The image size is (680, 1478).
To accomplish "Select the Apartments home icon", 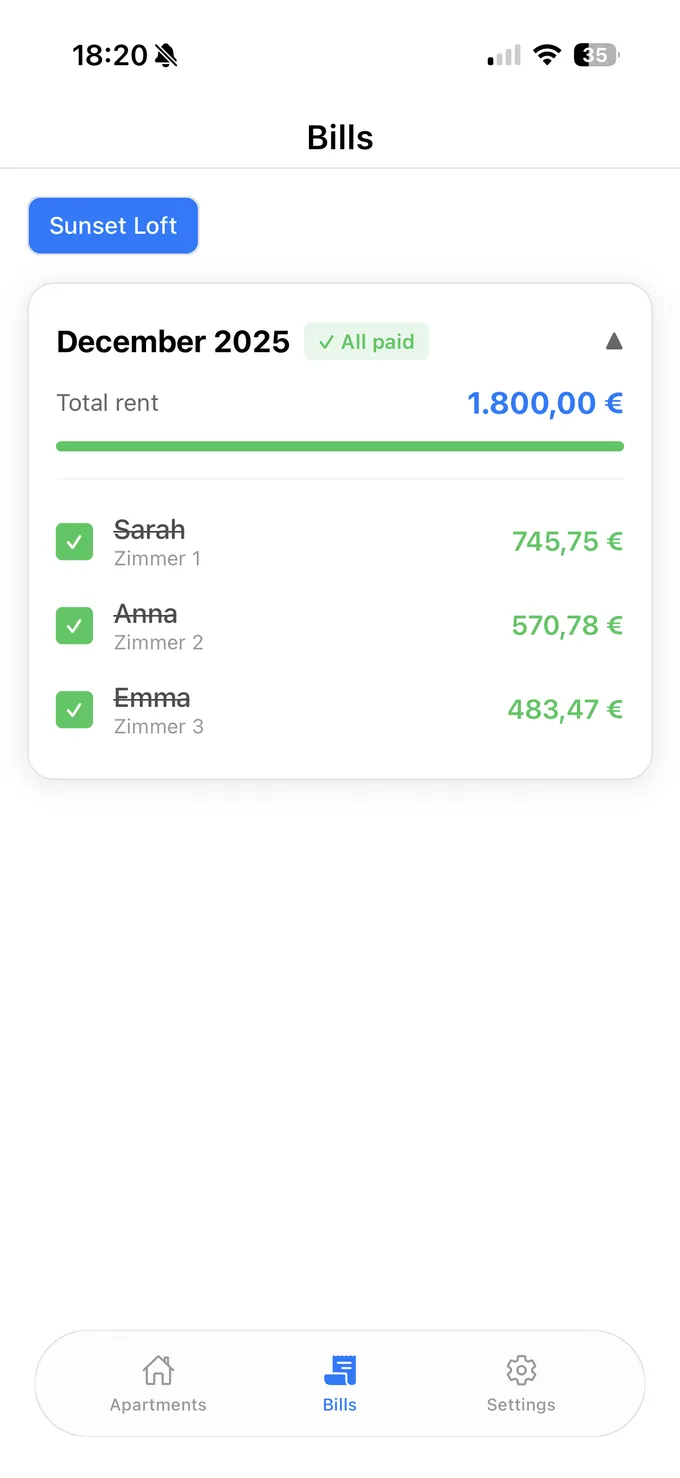I will point(157,1369).
